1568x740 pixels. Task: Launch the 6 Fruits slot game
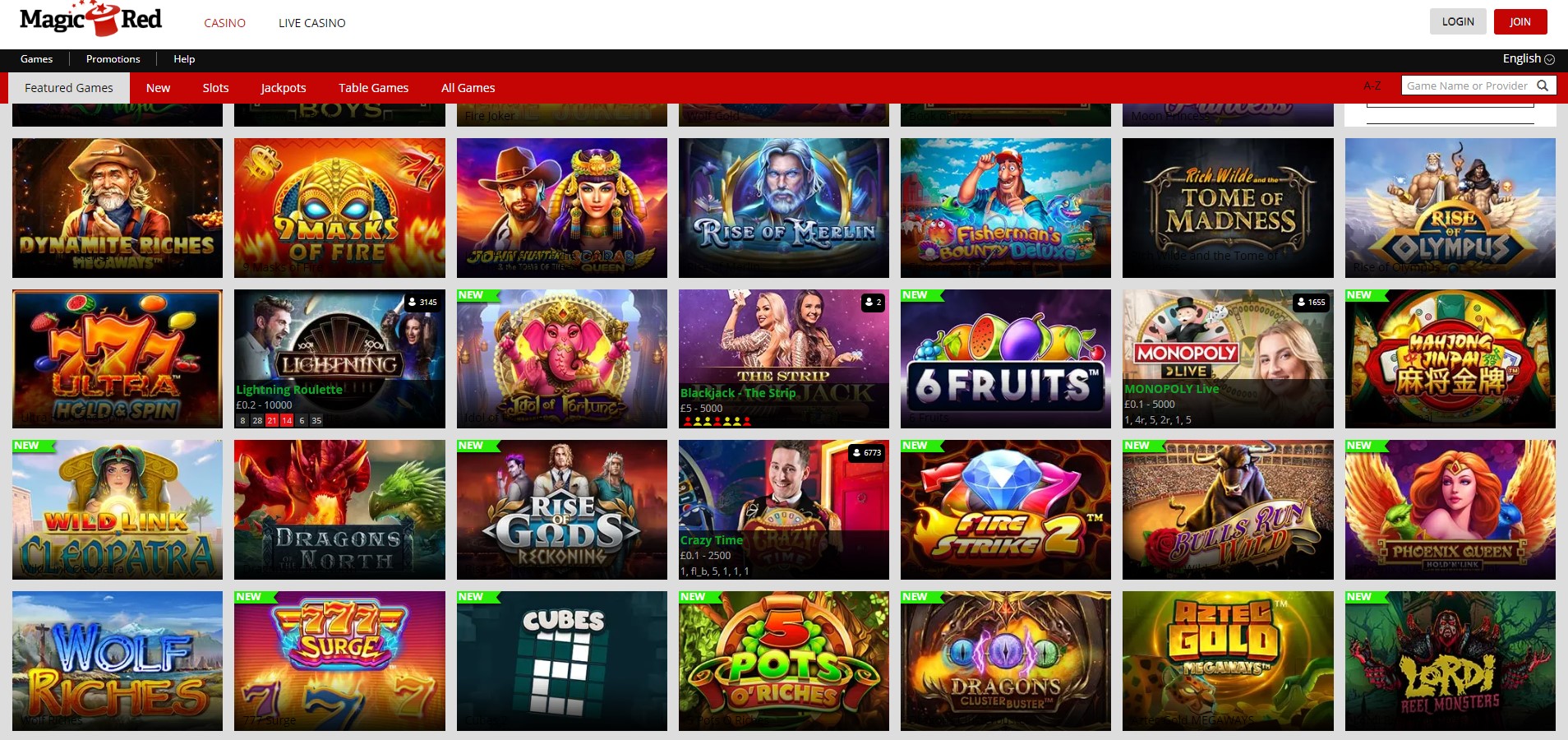[x=1006, y=358]
